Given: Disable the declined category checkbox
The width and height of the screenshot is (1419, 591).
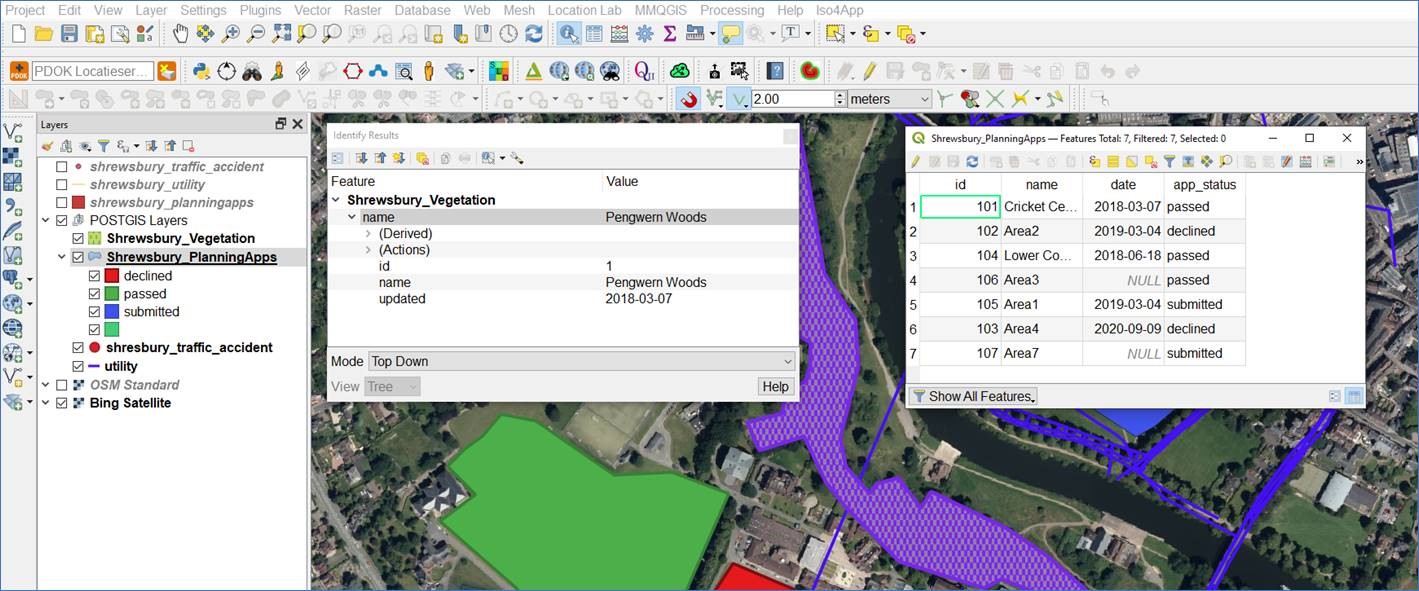Looking at the screenshot, I should click(93, 275).
